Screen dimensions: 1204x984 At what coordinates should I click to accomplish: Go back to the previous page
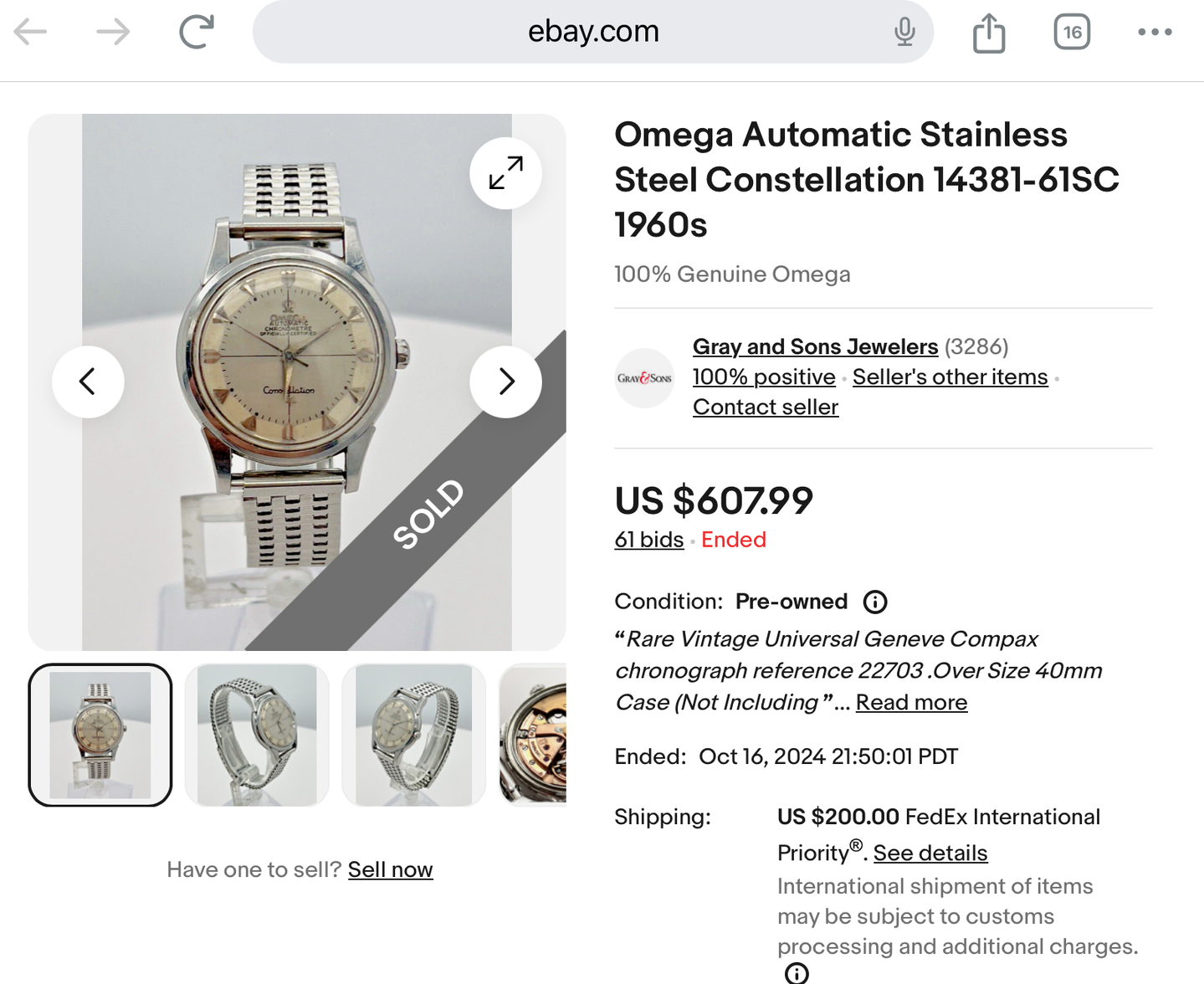click(x=31, y=33)
